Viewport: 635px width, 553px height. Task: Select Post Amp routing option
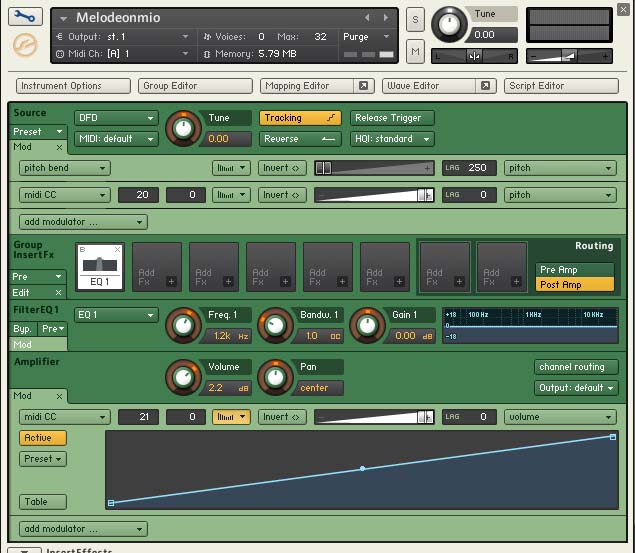click(x=575, y=284)
